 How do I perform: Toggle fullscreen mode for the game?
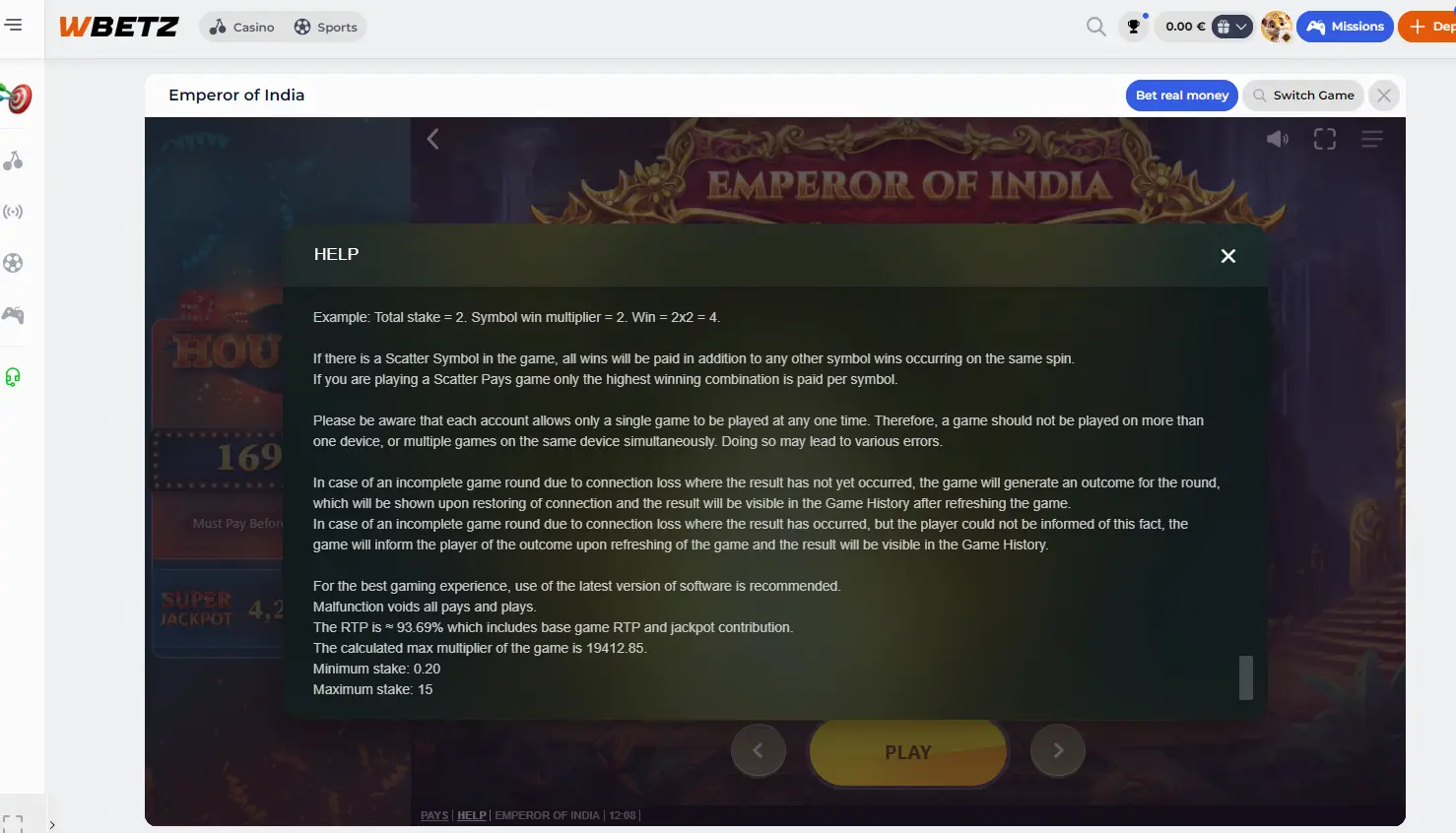point(1325,139)
